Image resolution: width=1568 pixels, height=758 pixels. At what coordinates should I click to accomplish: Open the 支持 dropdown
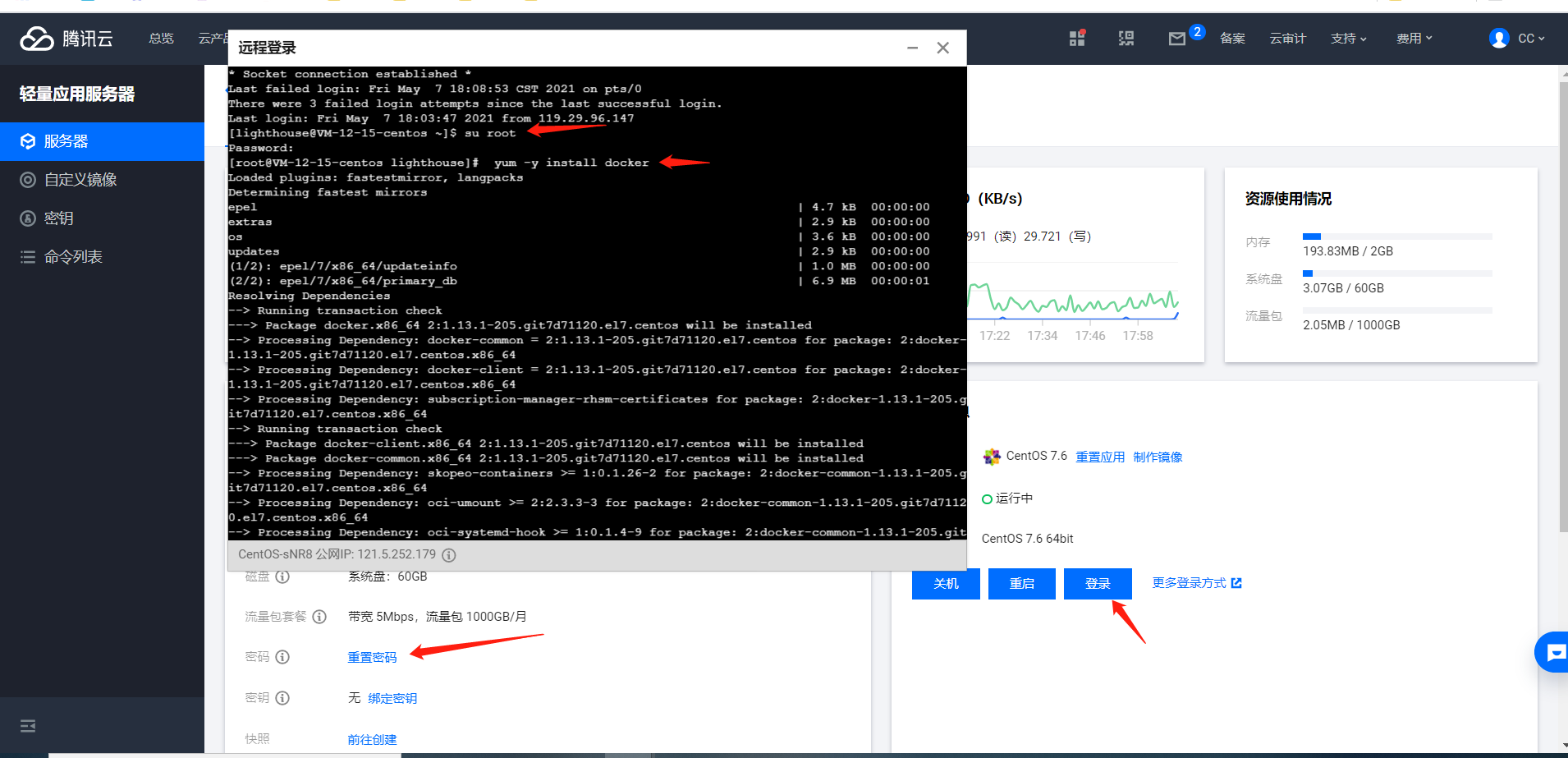coord(1348,38)
